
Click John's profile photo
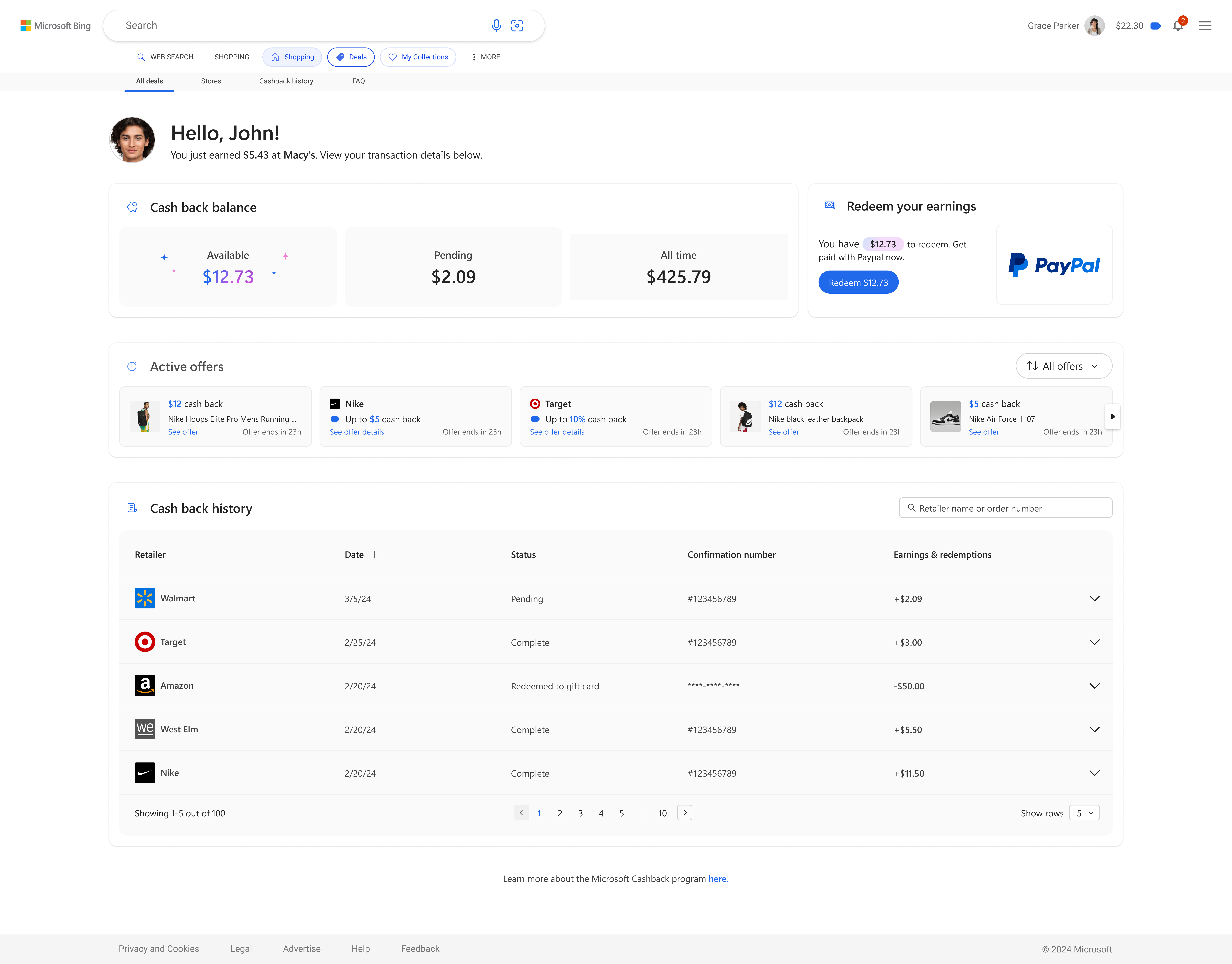[x=132, y=140]
